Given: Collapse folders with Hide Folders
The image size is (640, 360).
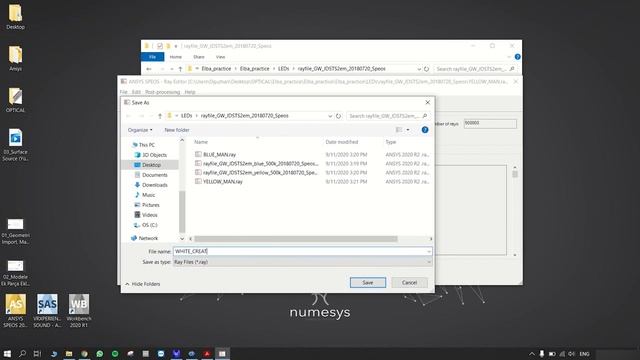Looking at the screenshot, I should 143,284.
